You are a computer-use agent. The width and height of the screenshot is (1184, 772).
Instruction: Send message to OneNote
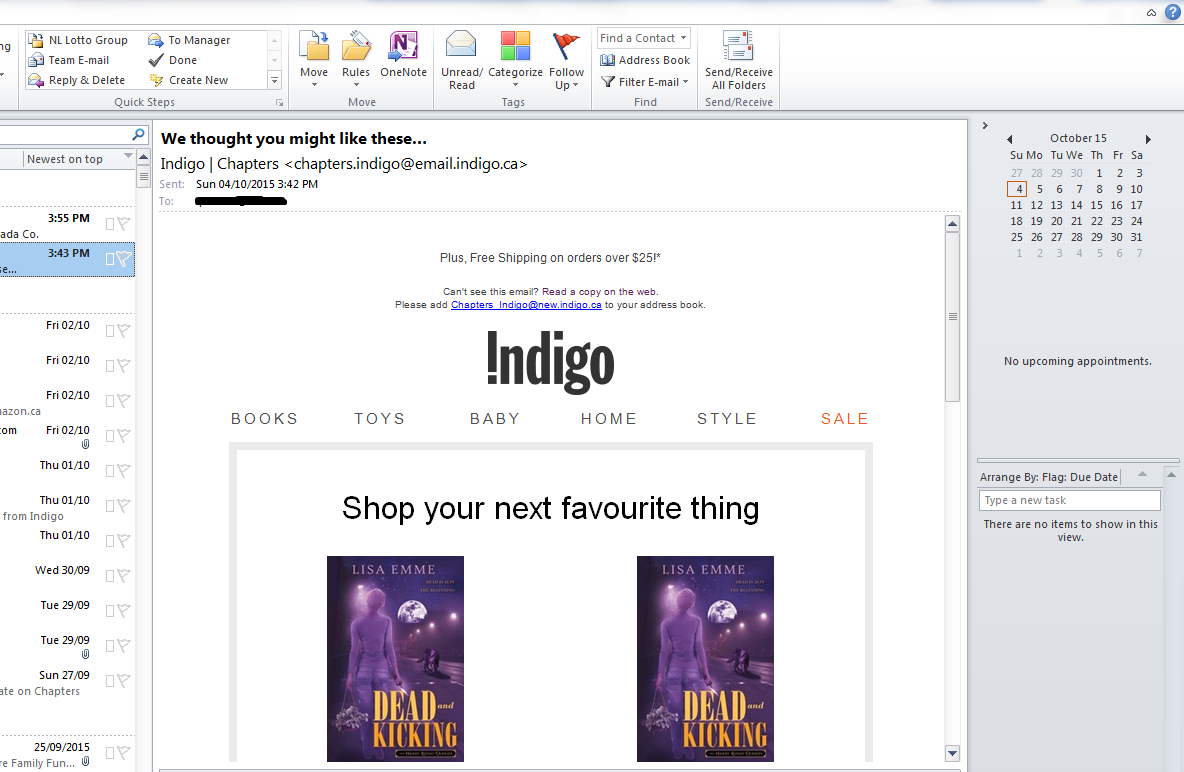[403, 47]
